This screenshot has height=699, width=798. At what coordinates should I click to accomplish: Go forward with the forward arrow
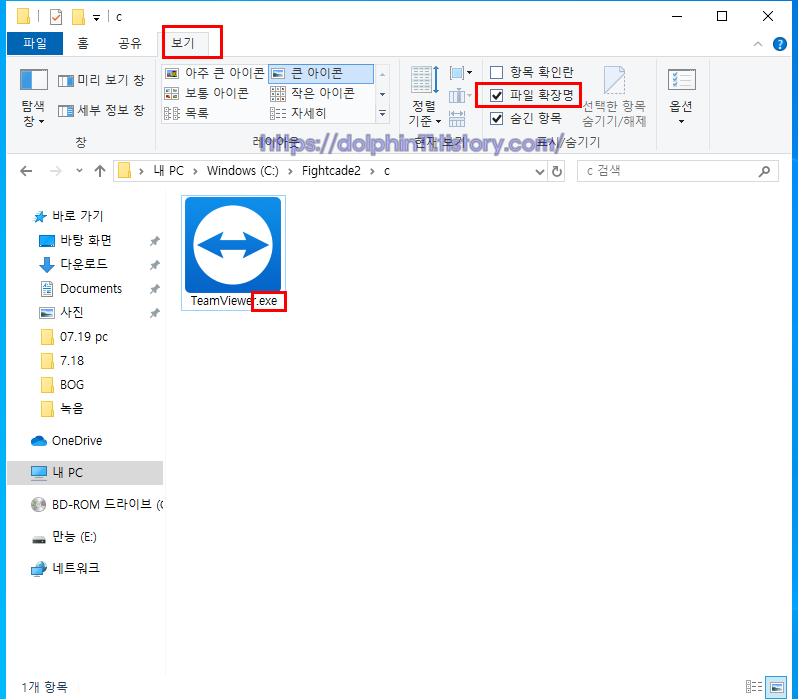(x=55, y=171)
